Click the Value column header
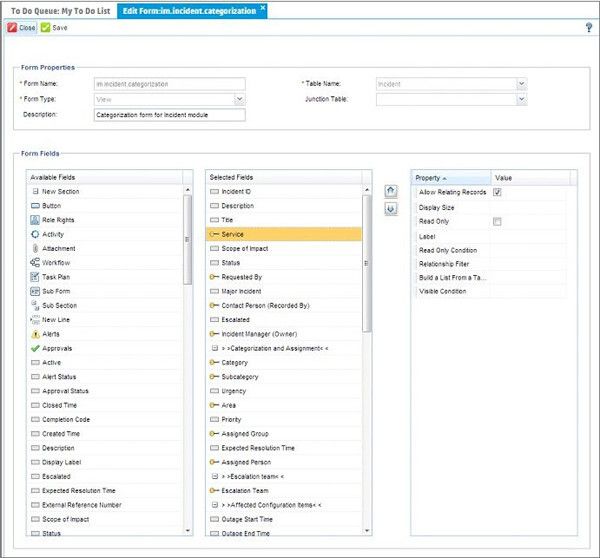The image size is (600, 558). pyautogui.click(x=531, y=178)
